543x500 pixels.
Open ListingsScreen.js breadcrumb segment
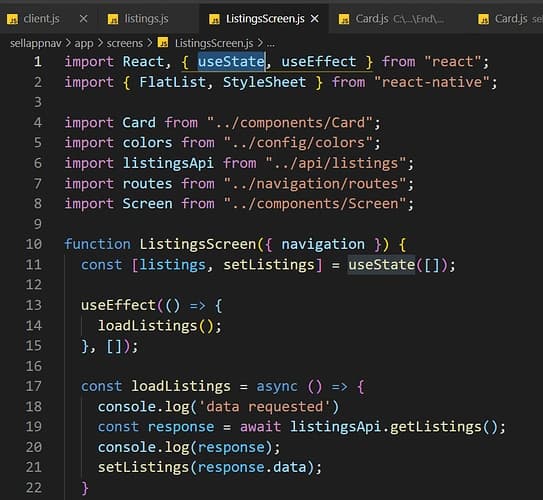pos(214,43)
